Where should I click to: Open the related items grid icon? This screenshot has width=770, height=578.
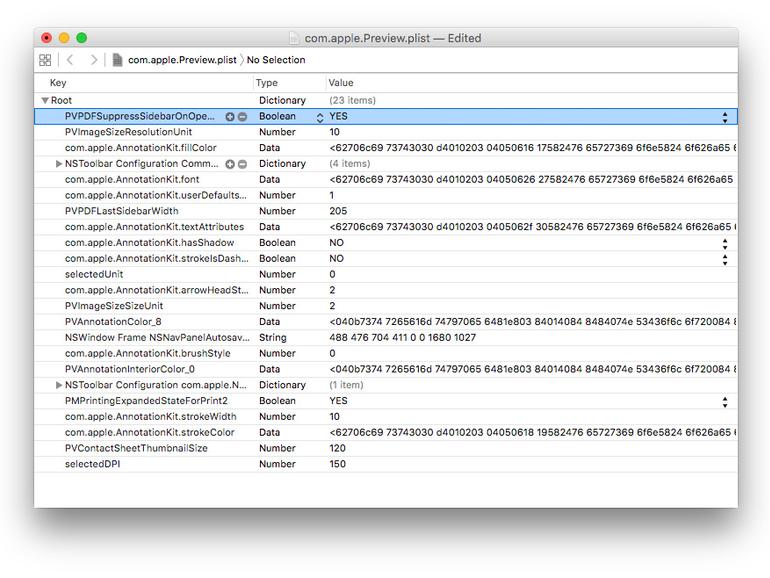[45, 60]
